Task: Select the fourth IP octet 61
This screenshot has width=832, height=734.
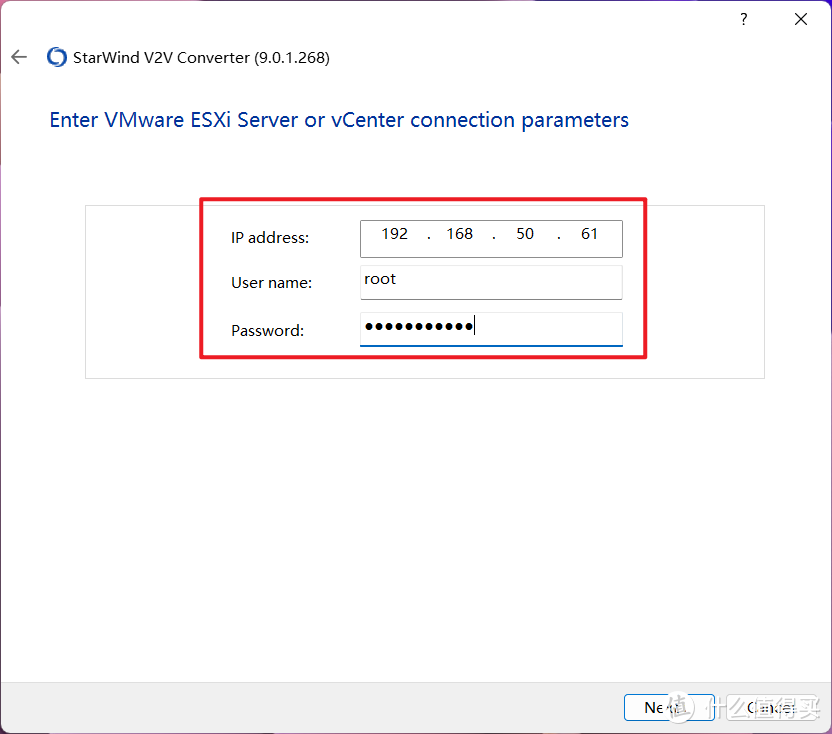Action: coord(589,234)
